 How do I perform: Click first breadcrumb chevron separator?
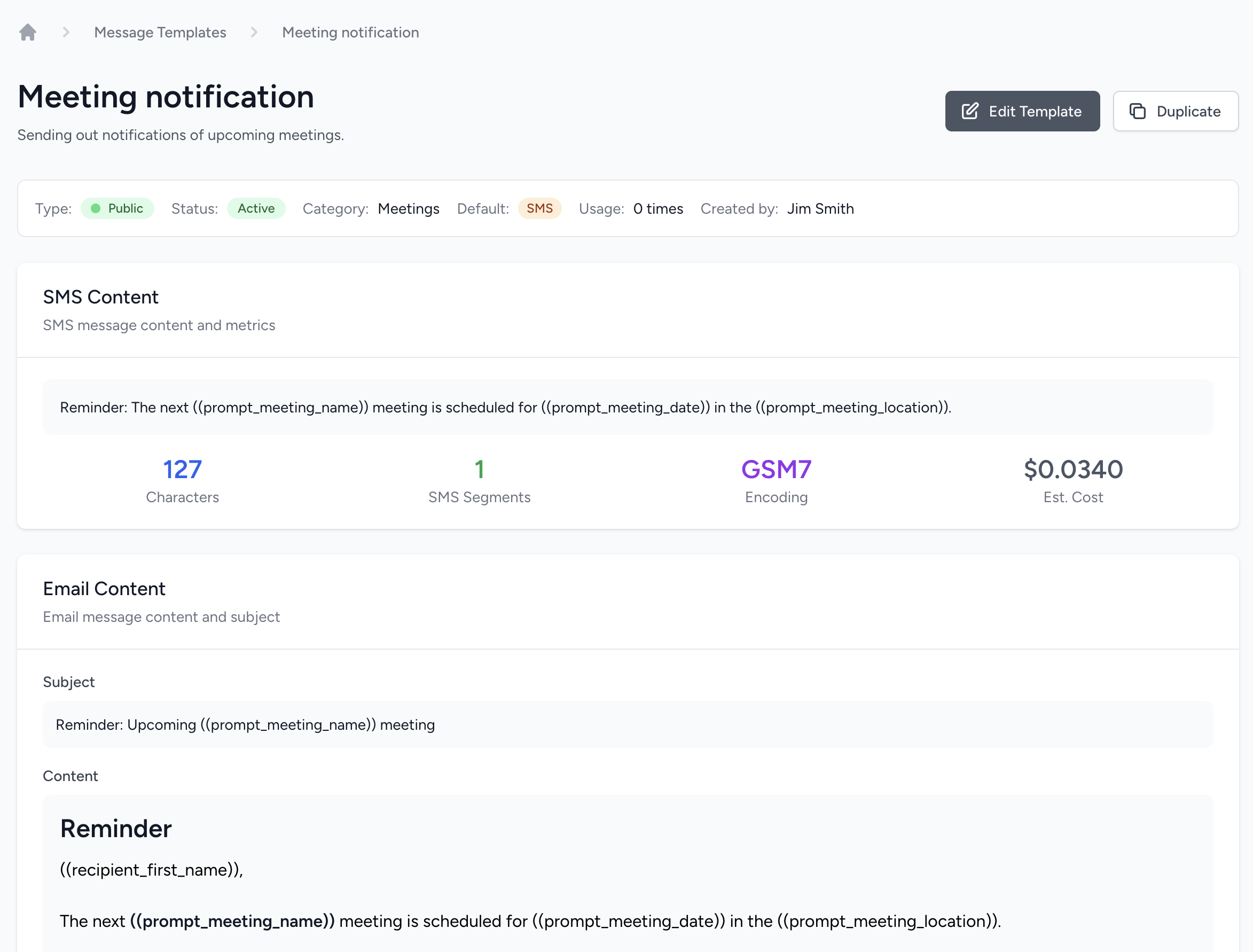pos(66,32)
